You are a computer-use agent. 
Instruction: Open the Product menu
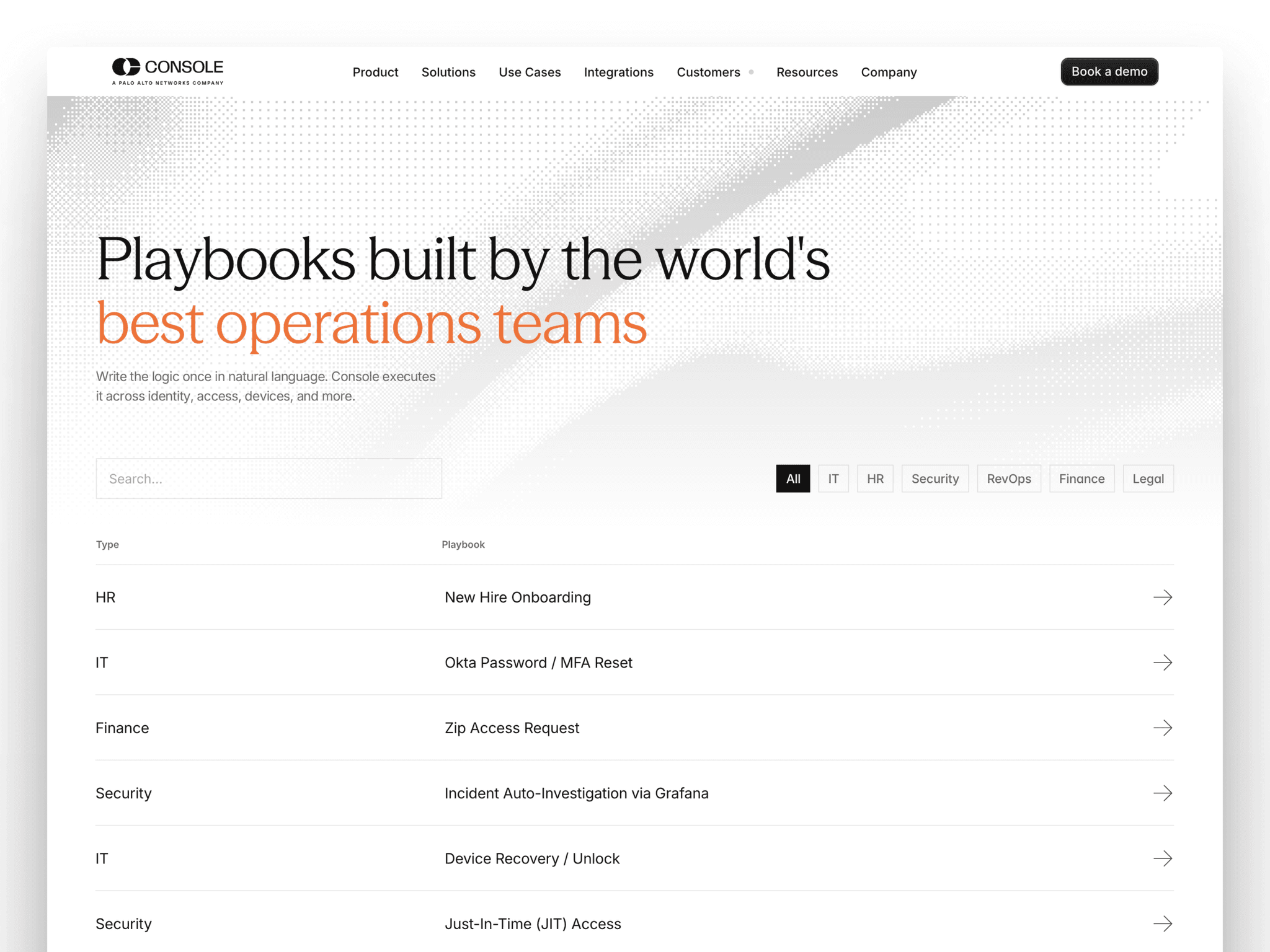point(375,72)
